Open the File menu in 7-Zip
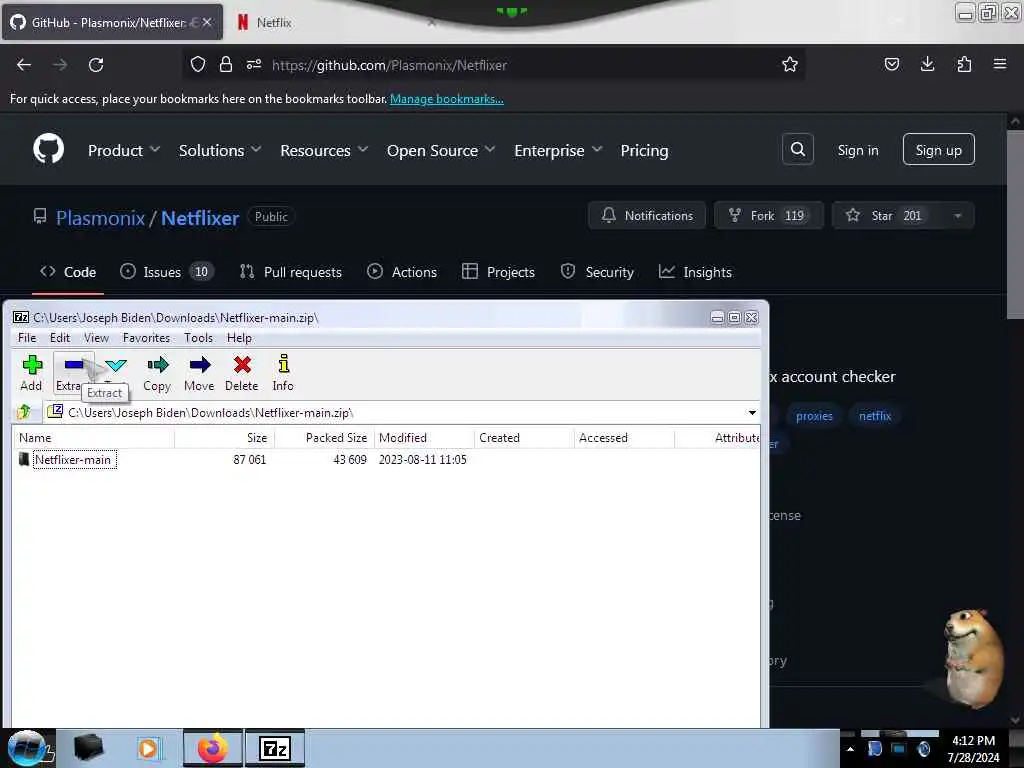The image size is (1024, 768). [x=27, y=338]
